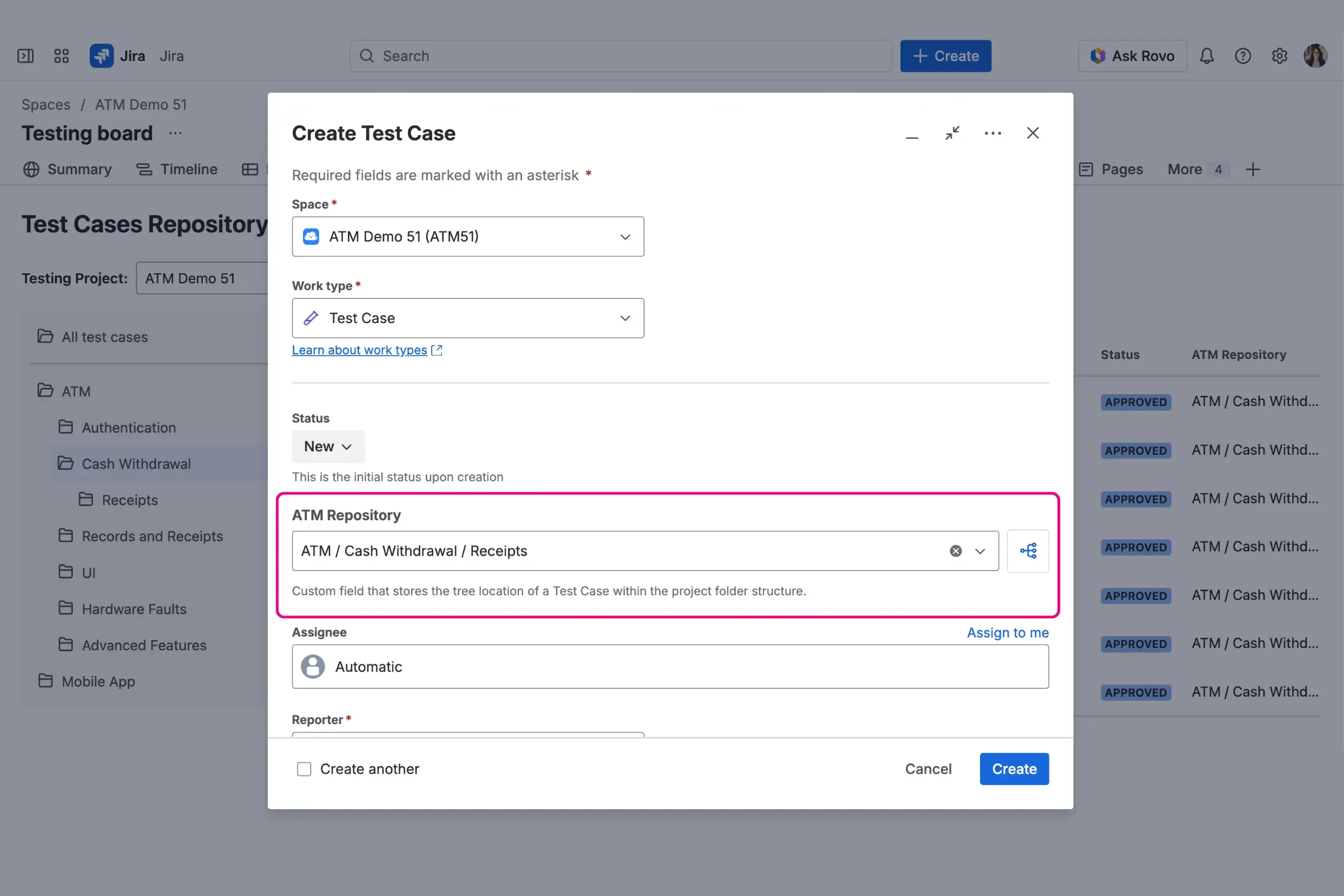This screenshot has height=896, width=1344.
Task: Clear the ATM Repository field value
Action: pyautogui.click(x=954, y=550)
